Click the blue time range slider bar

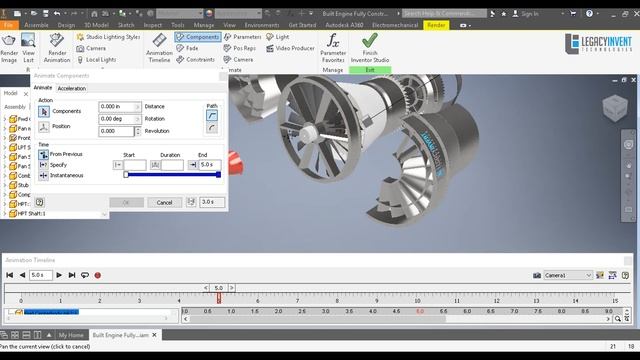(172, 175)
